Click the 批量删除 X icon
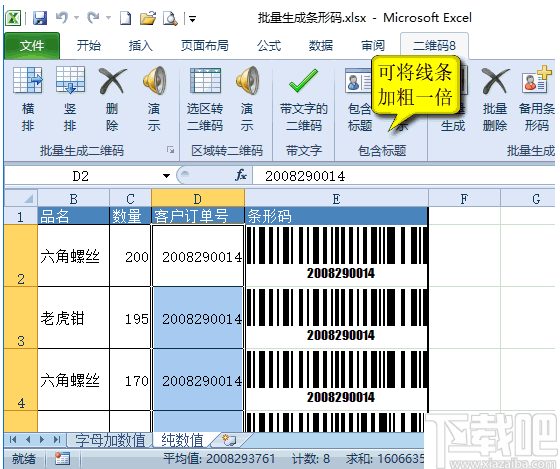The width and height of the screenshot is (560, 469). point(495,81)
